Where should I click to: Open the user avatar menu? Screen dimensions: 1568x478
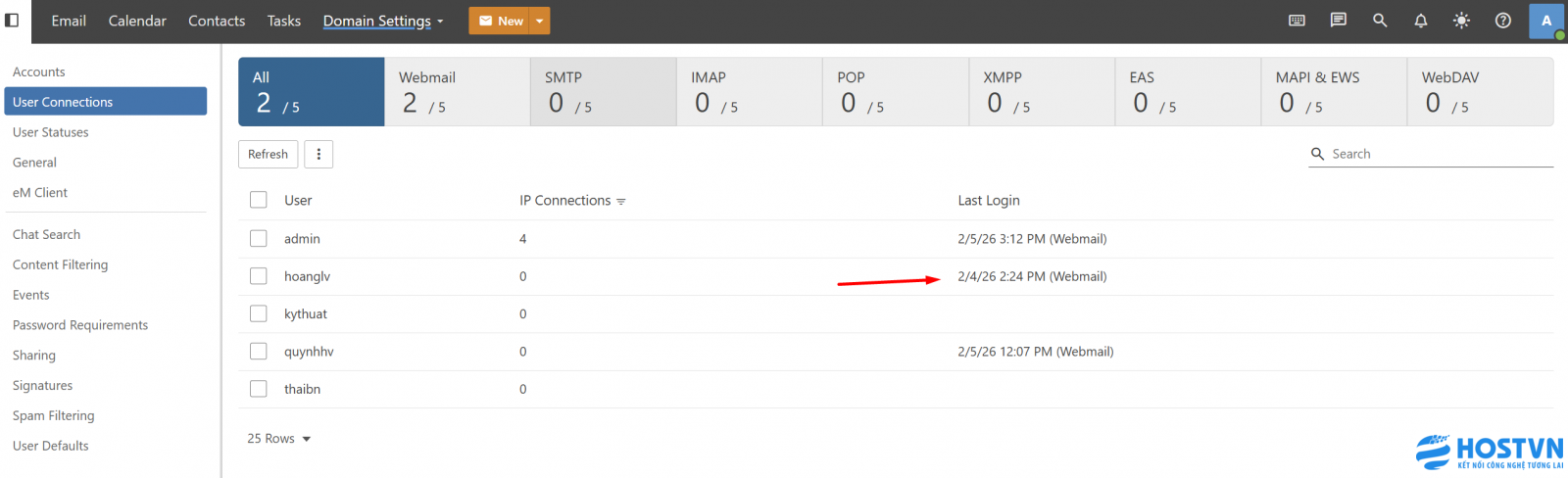(x=1546, y=21)
